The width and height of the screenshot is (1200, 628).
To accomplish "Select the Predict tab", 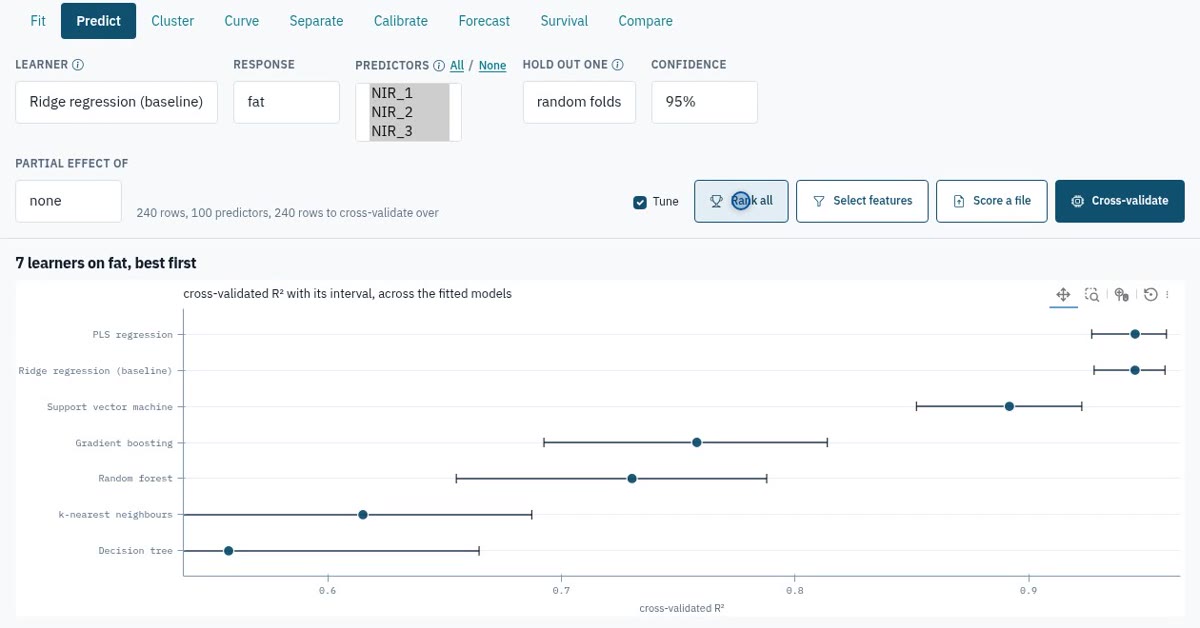I will [x=98, y=21].
